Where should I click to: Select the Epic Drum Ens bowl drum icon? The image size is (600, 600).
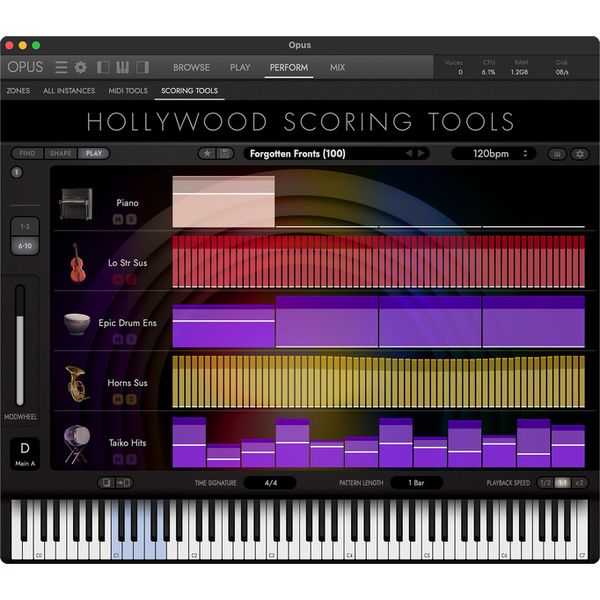point(77,324)
